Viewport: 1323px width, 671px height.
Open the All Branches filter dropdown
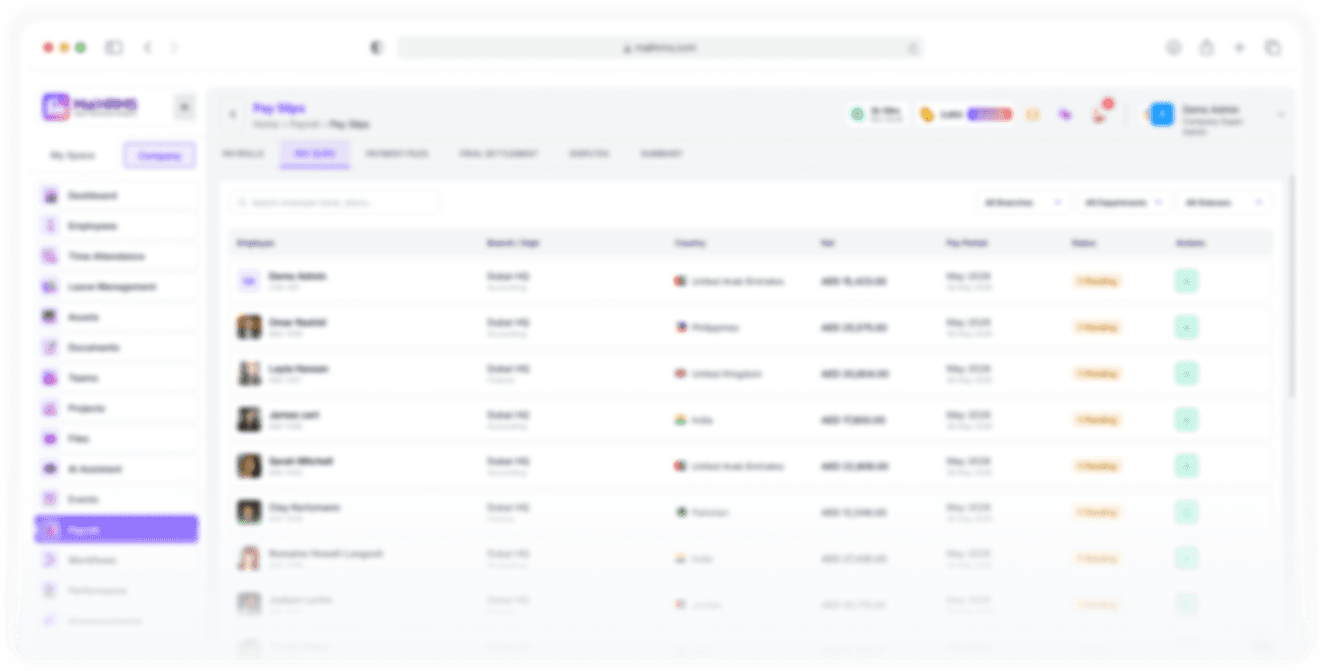1022,203
